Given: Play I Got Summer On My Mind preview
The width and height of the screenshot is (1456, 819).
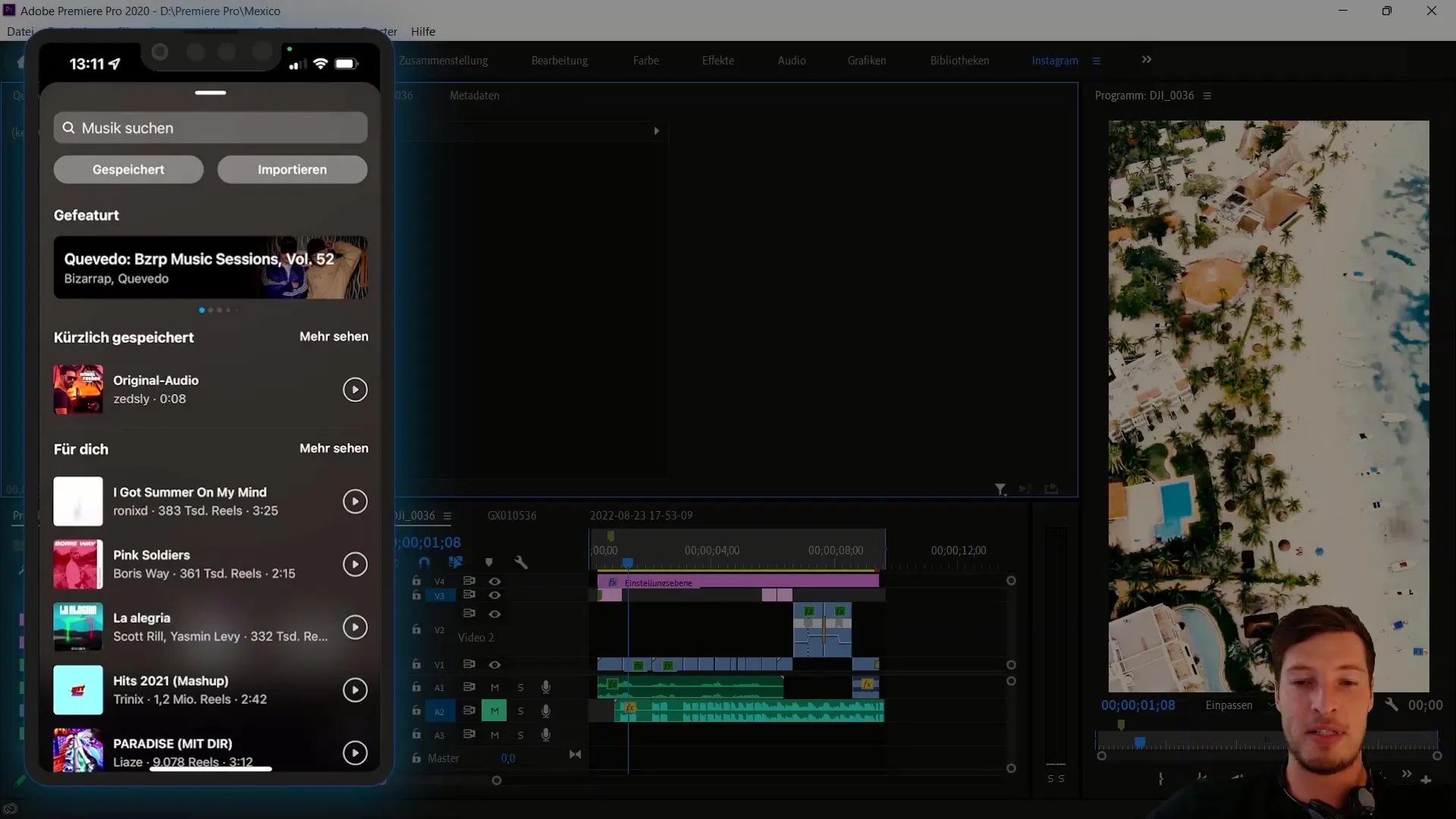Looking at the screenshot, I should click(x=355, y=501).
